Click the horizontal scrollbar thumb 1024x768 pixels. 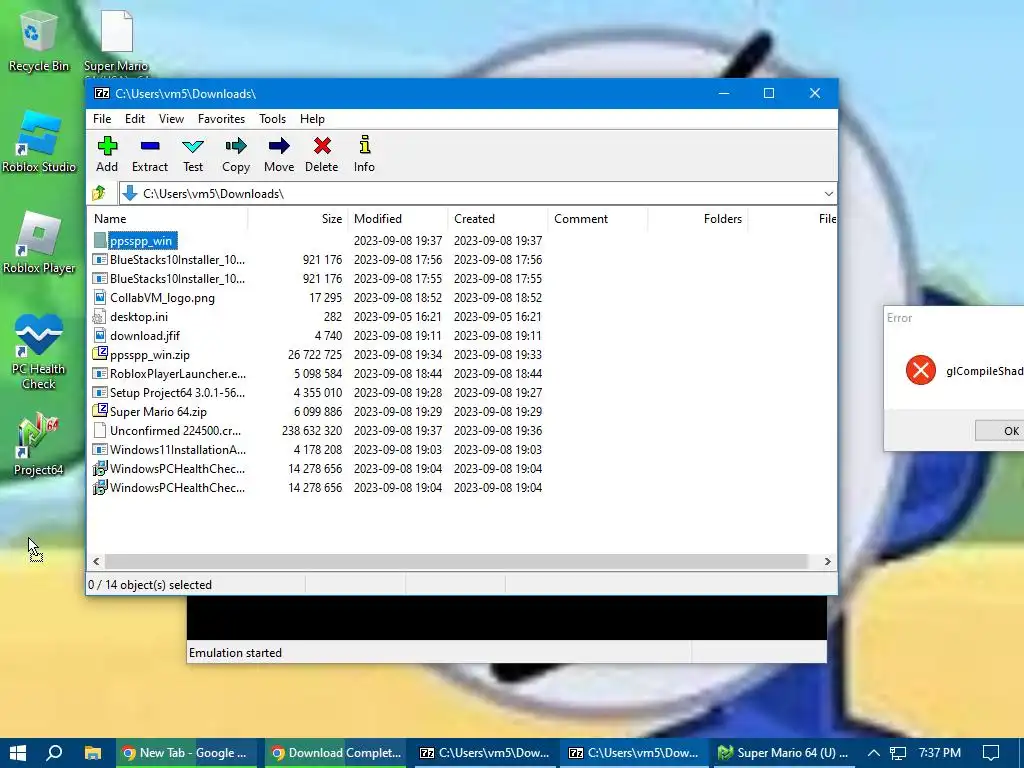pos(456,561)
